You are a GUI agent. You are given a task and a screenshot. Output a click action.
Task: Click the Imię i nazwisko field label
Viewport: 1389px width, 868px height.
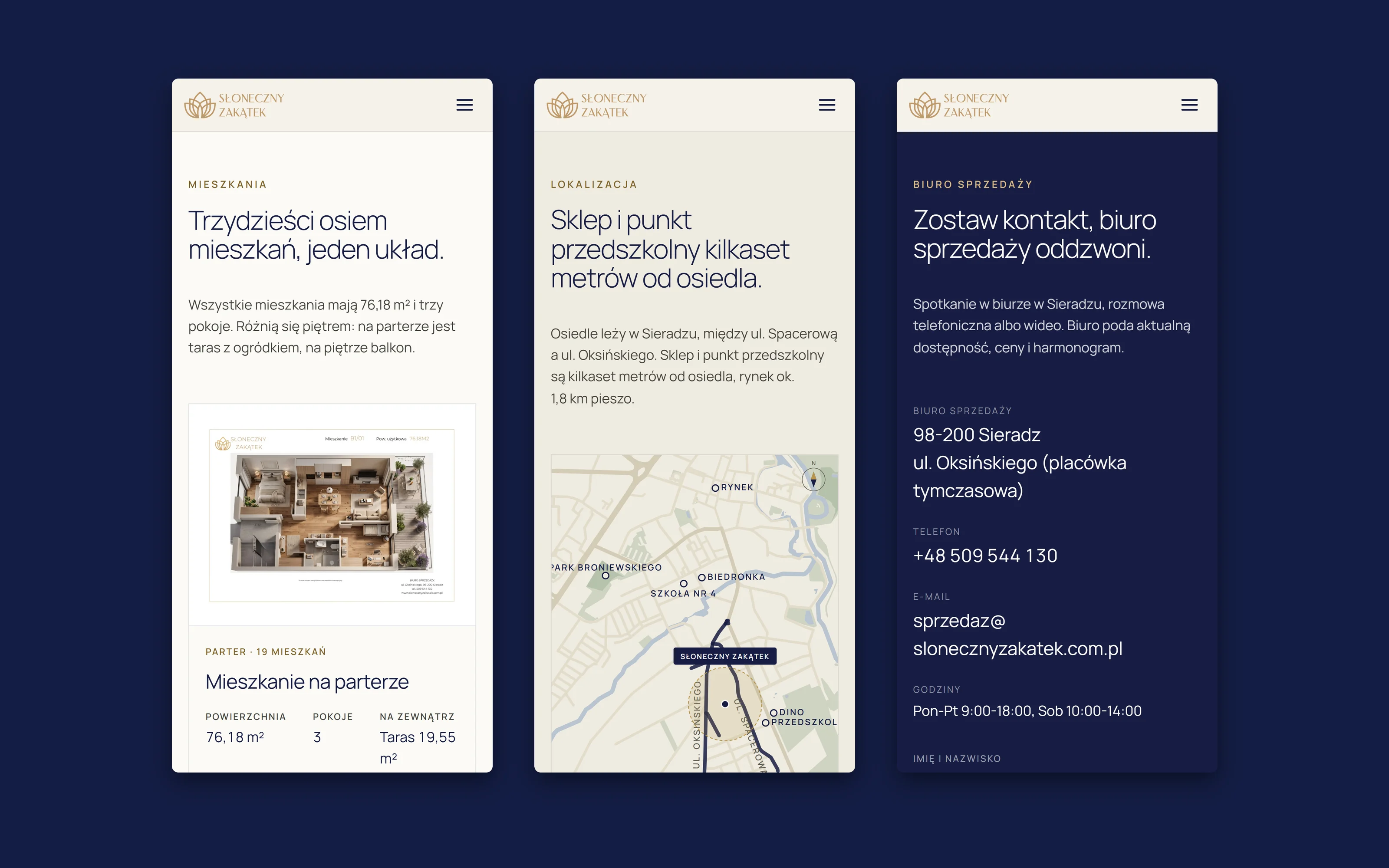point(957,758)
